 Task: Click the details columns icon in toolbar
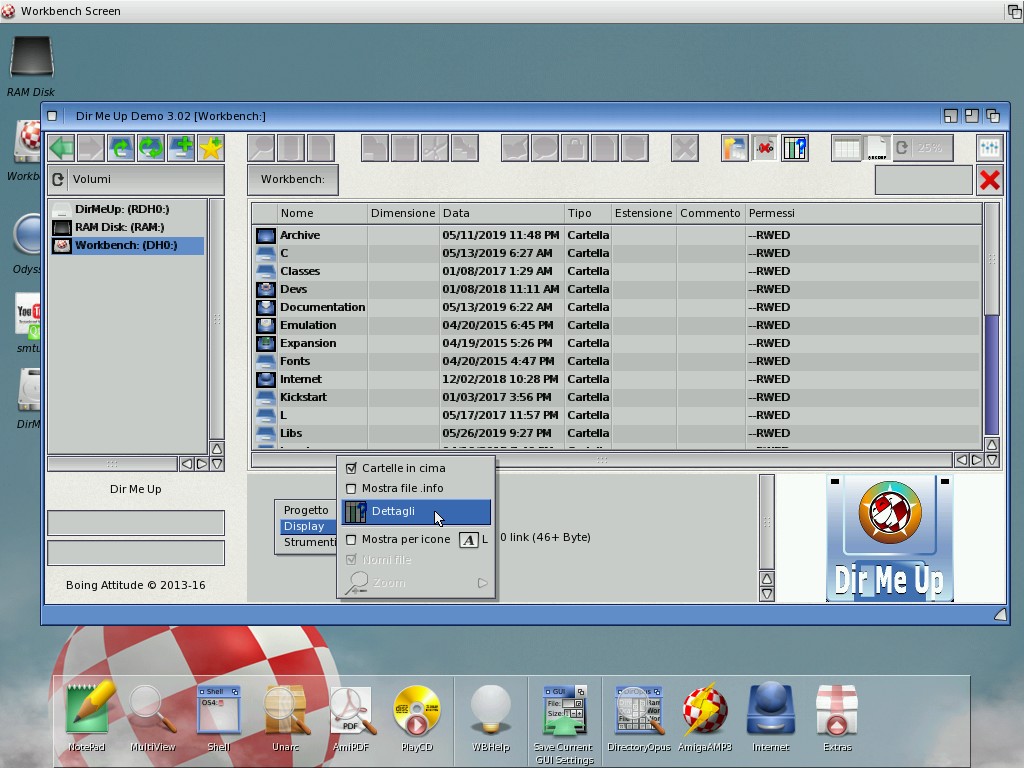[794, 148]
